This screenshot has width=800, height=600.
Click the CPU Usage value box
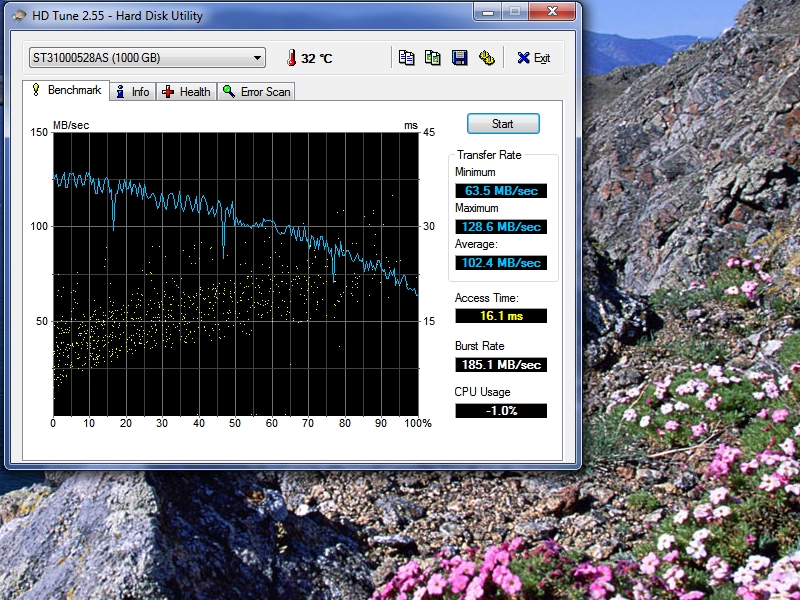point(501,411)
